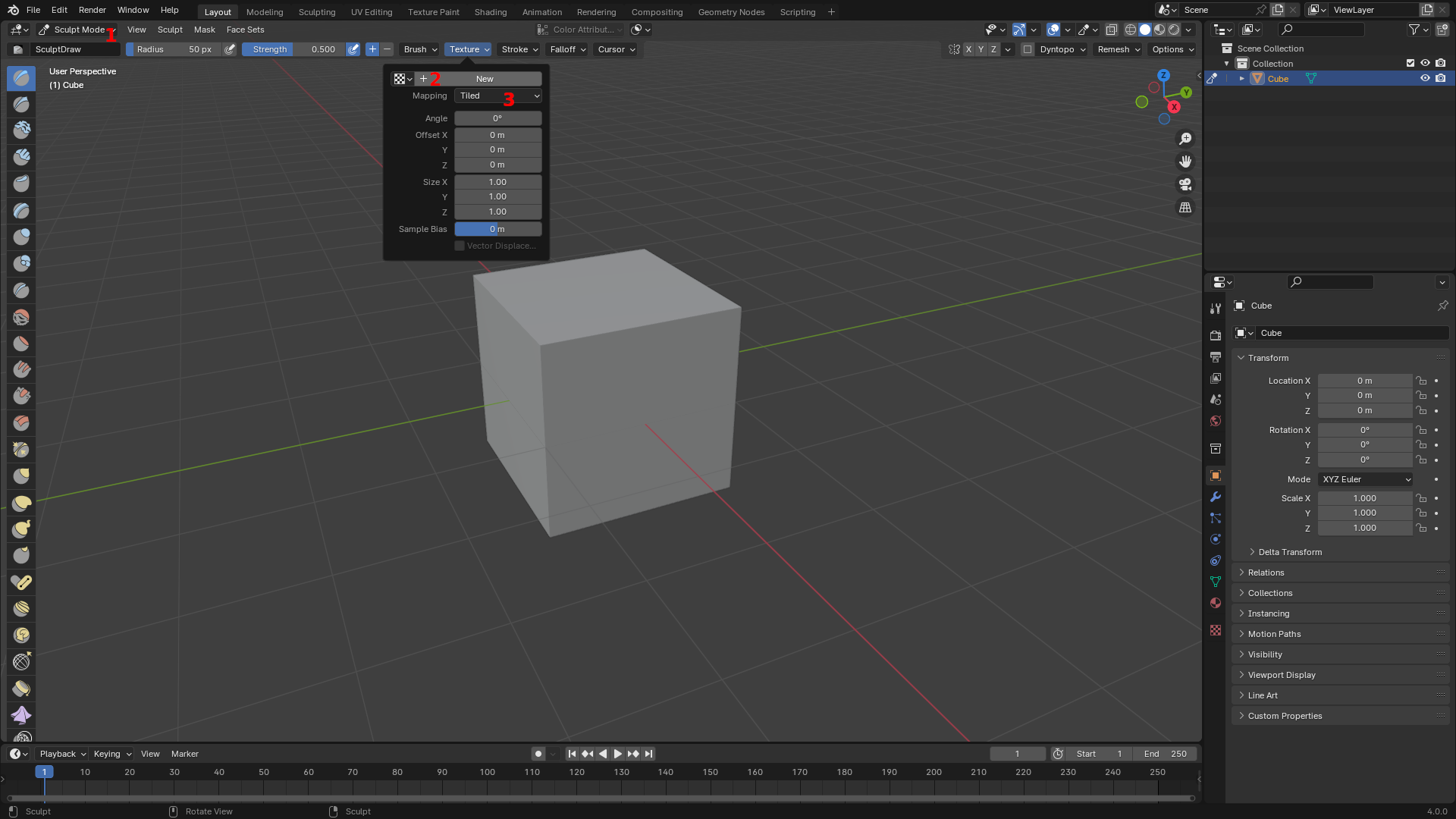Open the Mapping Tiled dropdown
This screenshot has width=1456, height=819.
tap(498, 96)
